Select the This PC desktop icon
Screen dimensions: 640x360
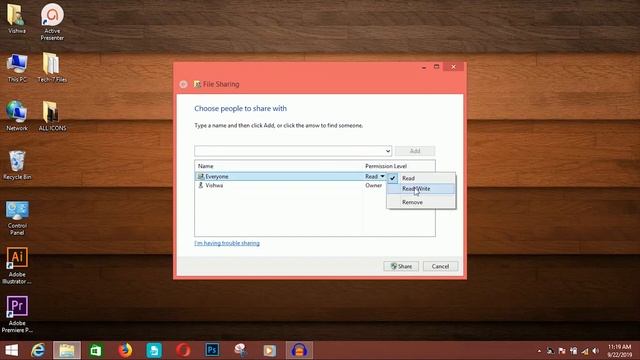(17, 68)
